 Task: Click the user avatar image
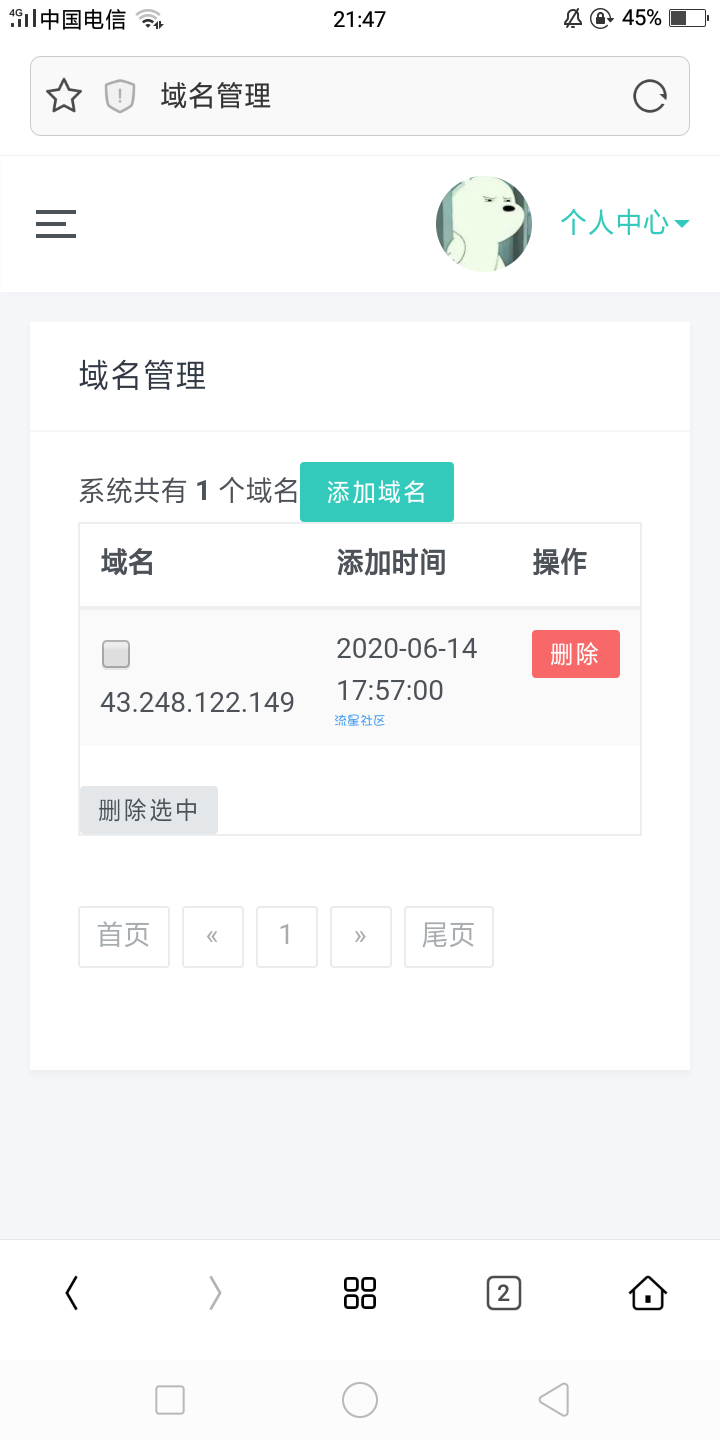pos(484,224)
